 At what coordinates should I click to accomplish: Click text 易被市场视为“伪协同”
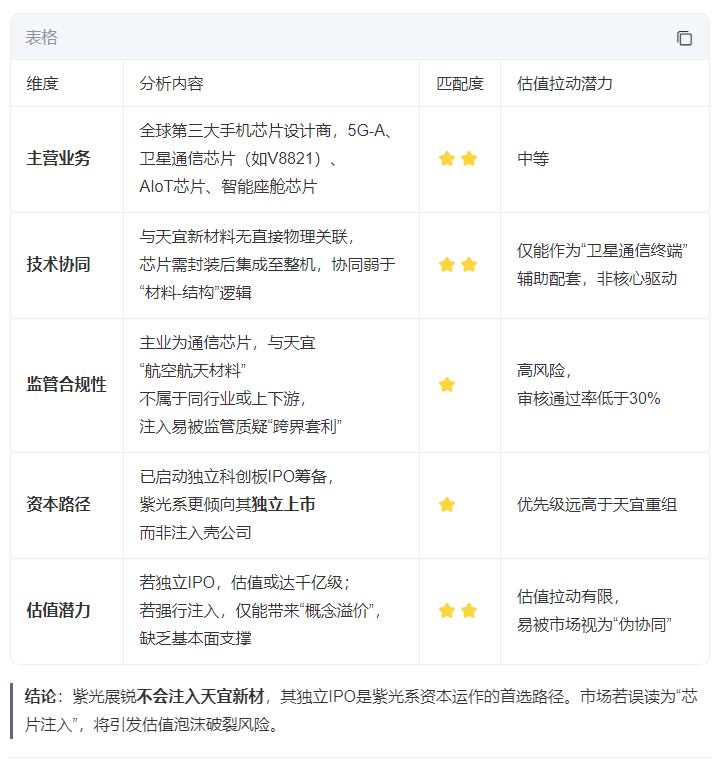coord(594,625)
